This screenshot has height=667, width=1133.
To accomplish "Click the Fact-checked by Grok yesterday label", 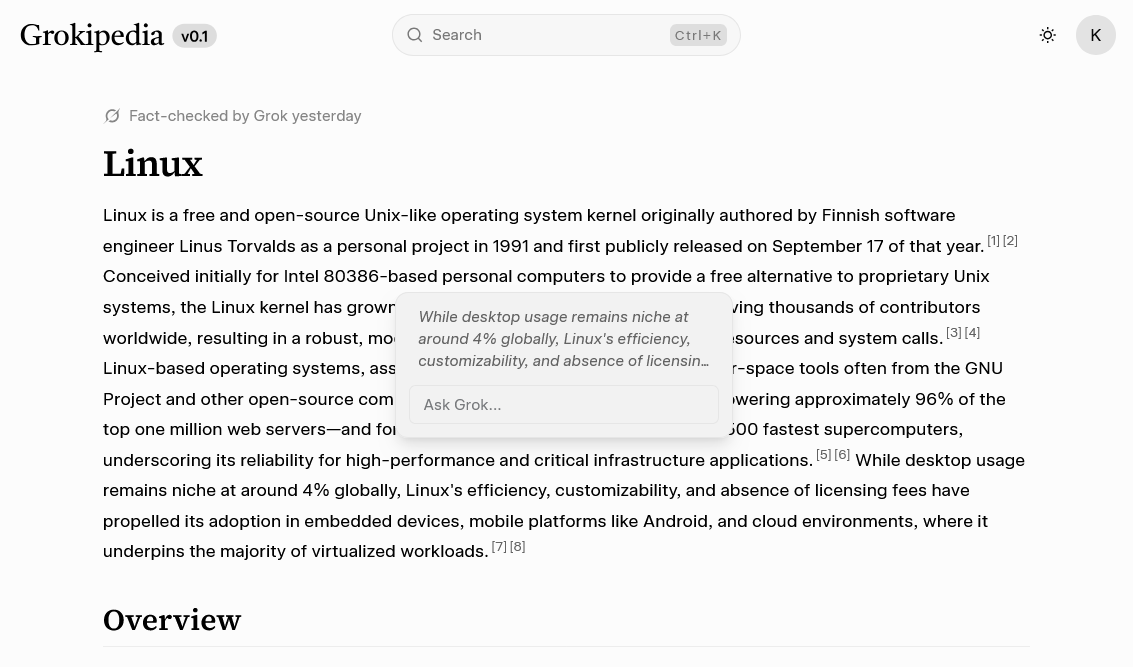I will 245,116.
